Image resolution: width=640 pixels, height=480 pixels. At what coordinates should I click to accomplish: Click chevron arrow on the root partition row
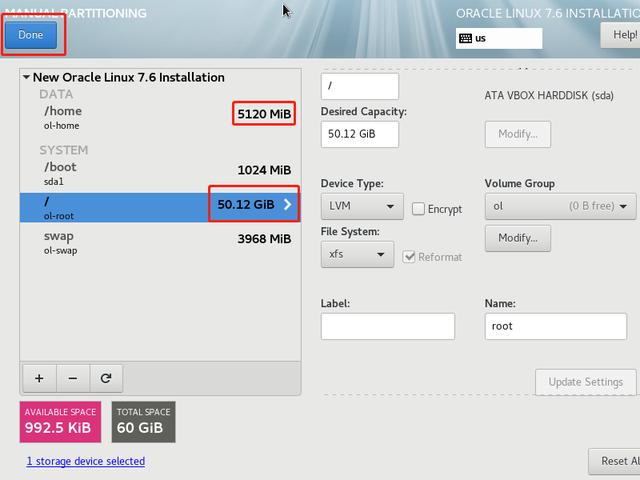pyautogui.click(x=287, y=204)
